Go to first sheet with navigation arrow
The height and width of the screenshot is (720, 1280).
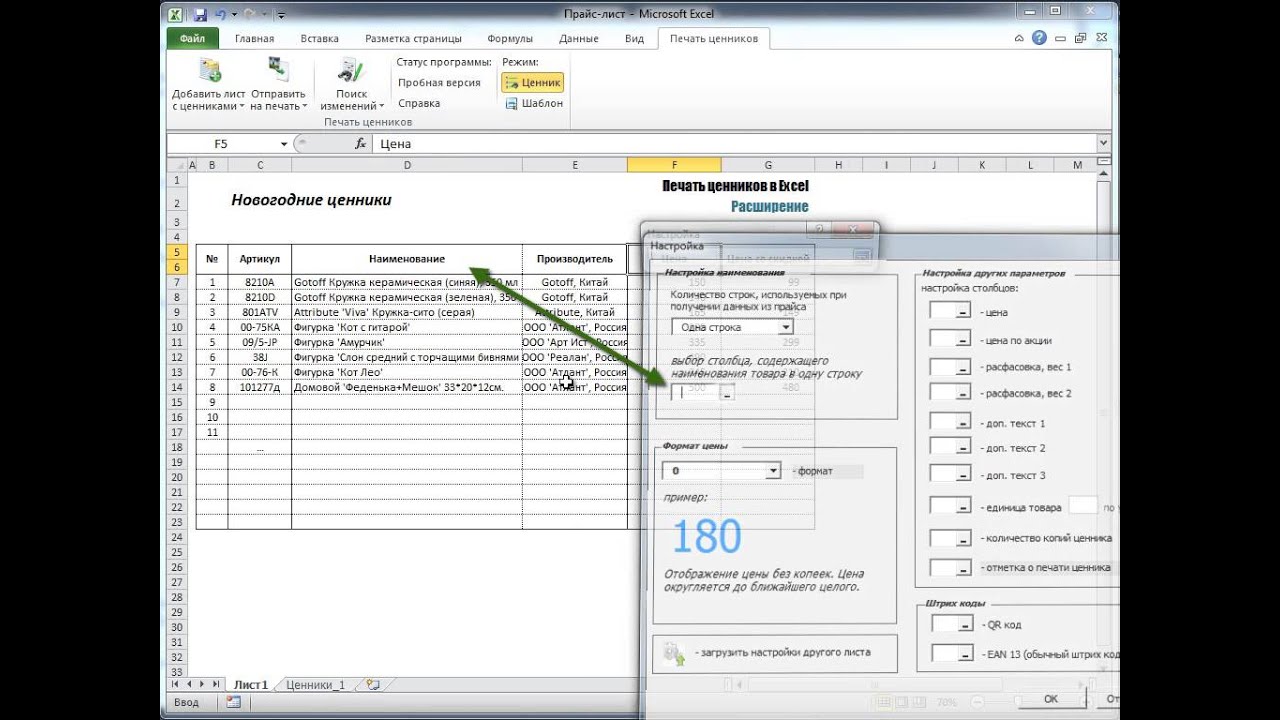coord(176,684)
